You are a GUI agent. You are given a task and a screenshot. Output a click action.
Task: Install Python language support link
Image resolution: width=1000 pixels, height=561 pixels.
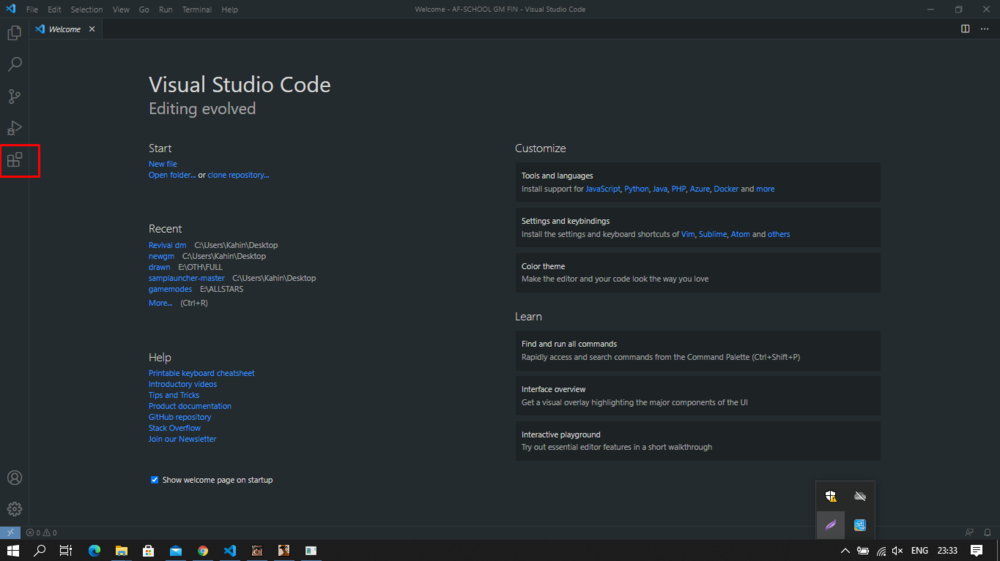[636, 189]
